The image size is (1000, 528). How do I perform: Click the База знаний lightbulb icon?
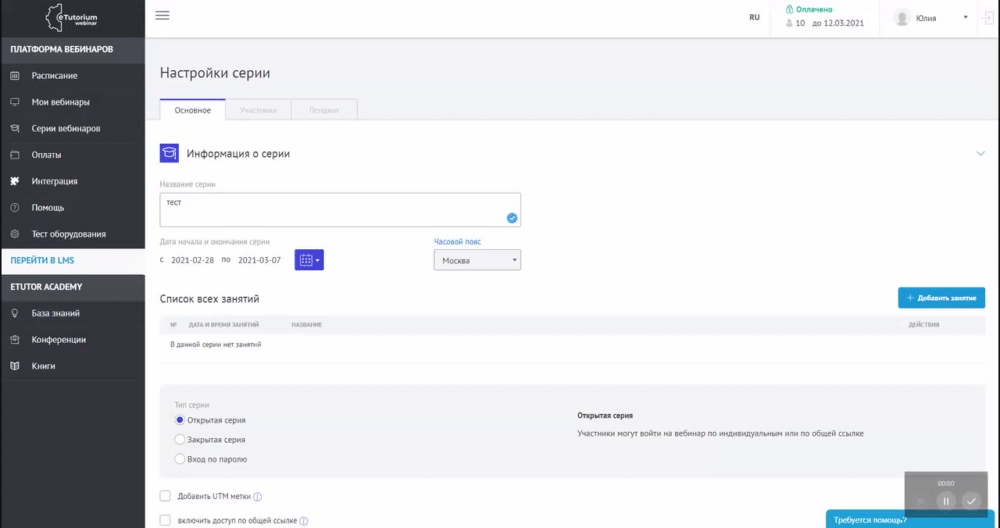[14, 313]
